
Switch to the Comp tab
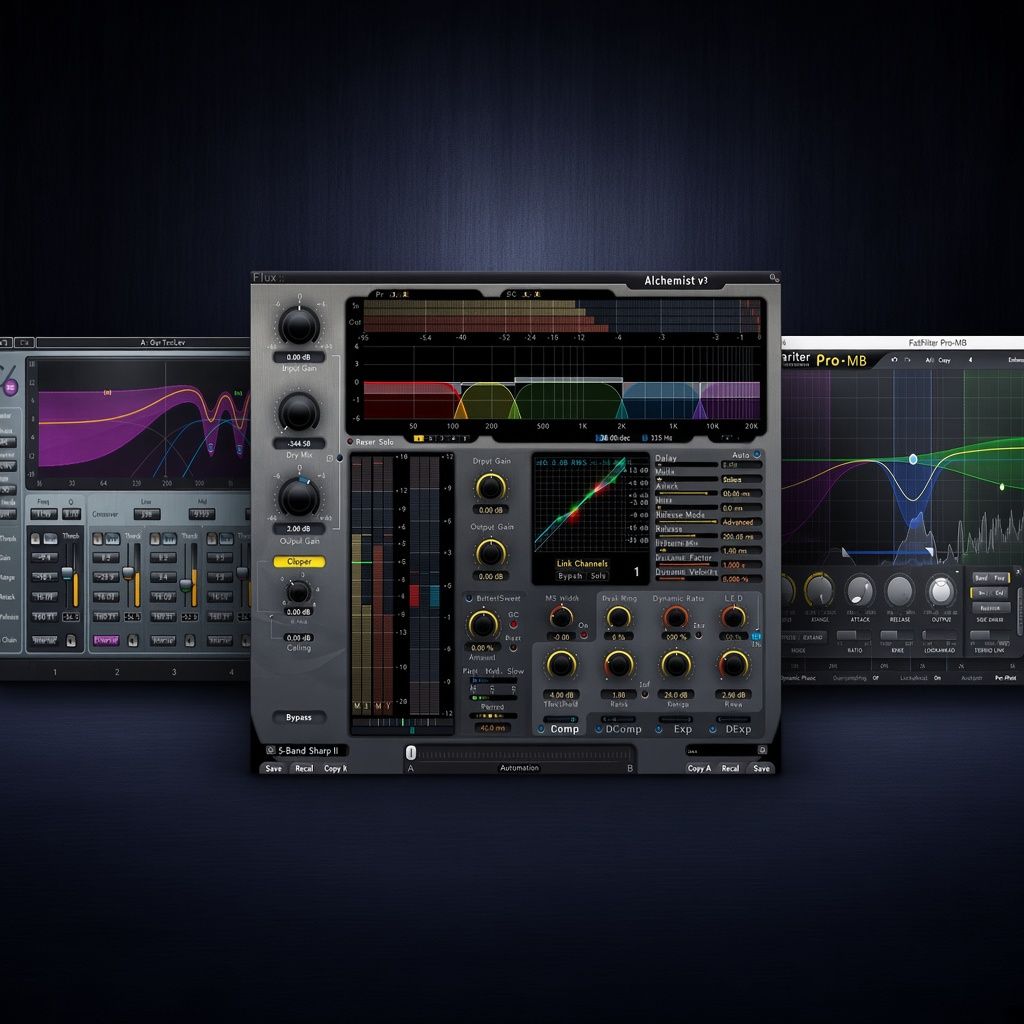[x=564, y=729]
